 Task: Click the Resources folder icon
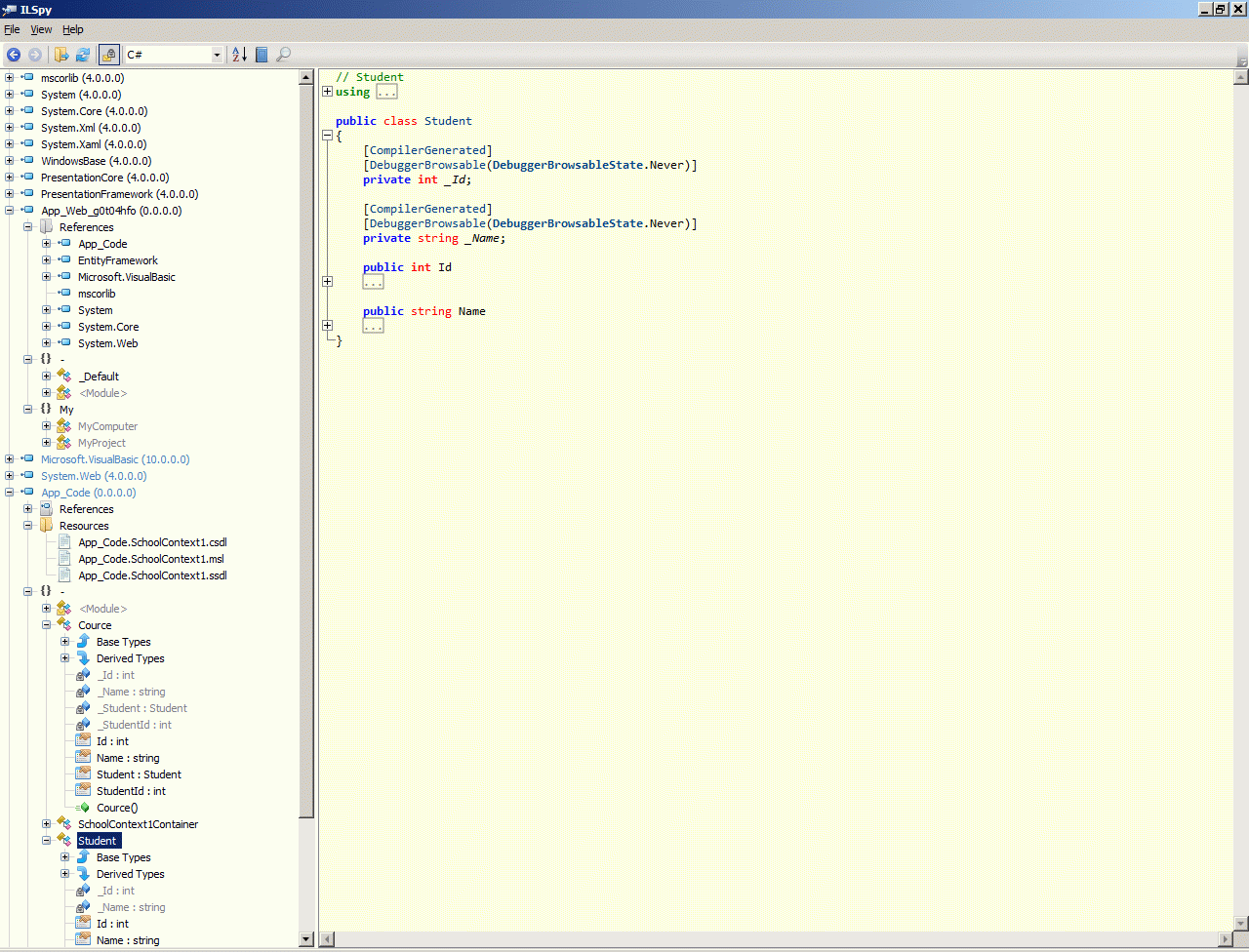tap(46, 526)
